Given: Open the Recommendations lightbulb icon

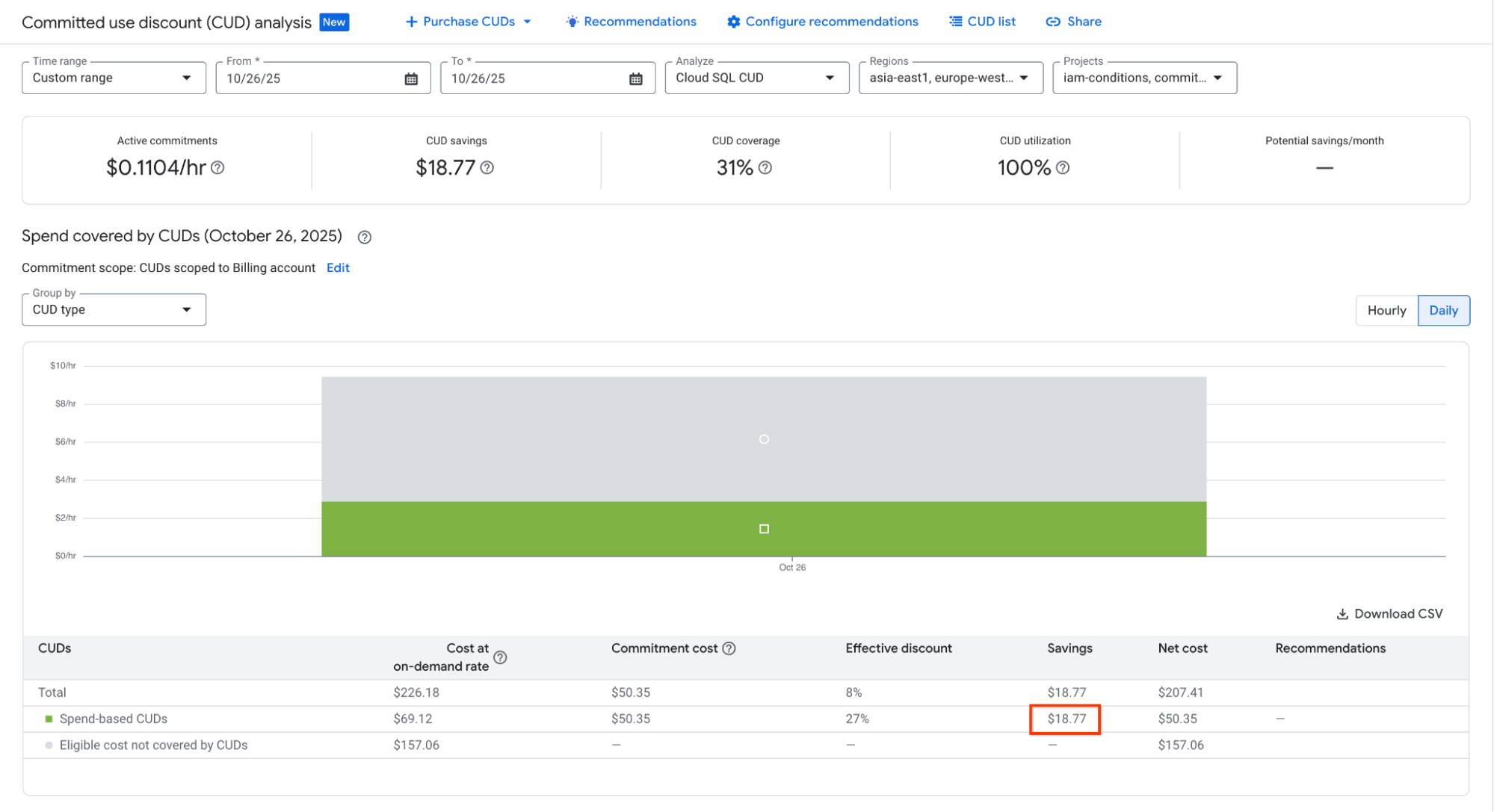Looking at the screenshot, I should click(572, 22).
